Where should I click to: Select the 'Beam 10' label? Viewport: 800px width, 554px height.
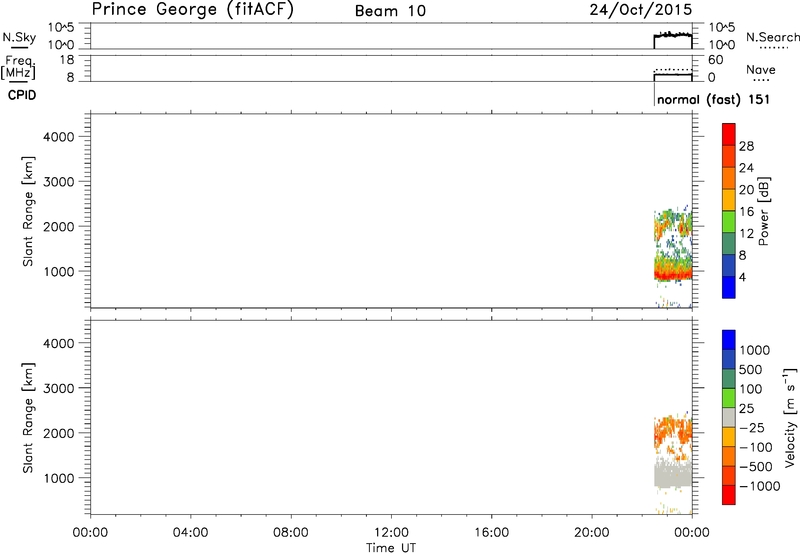(390, 11)
